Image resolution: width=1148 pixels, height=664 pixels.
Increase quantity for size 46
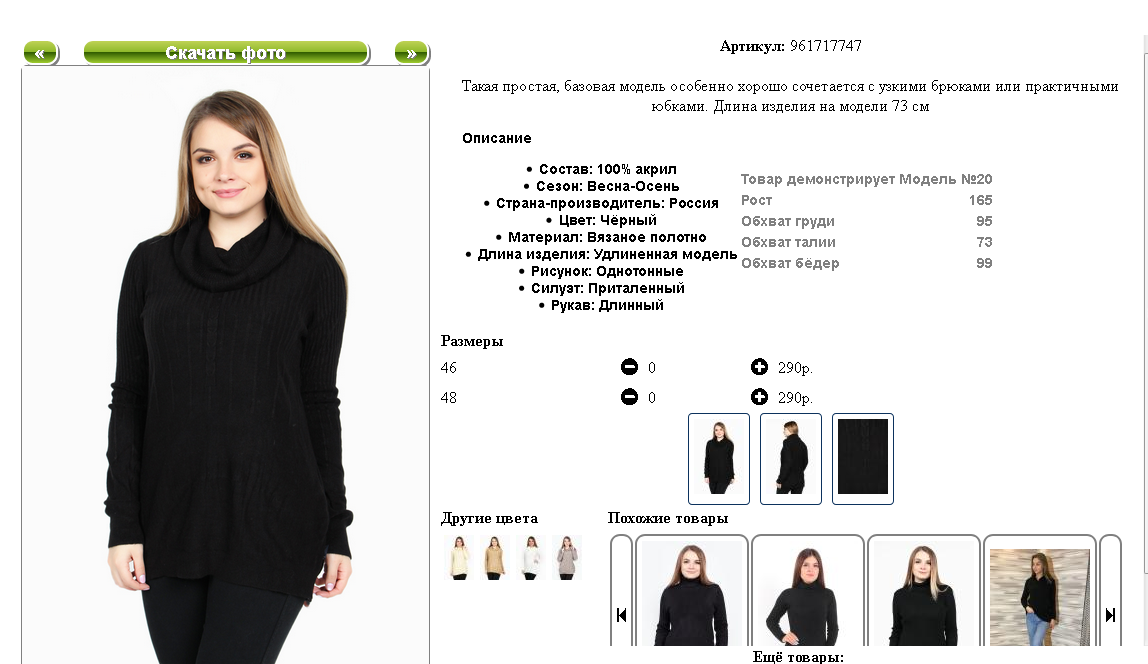pos(759,367)
